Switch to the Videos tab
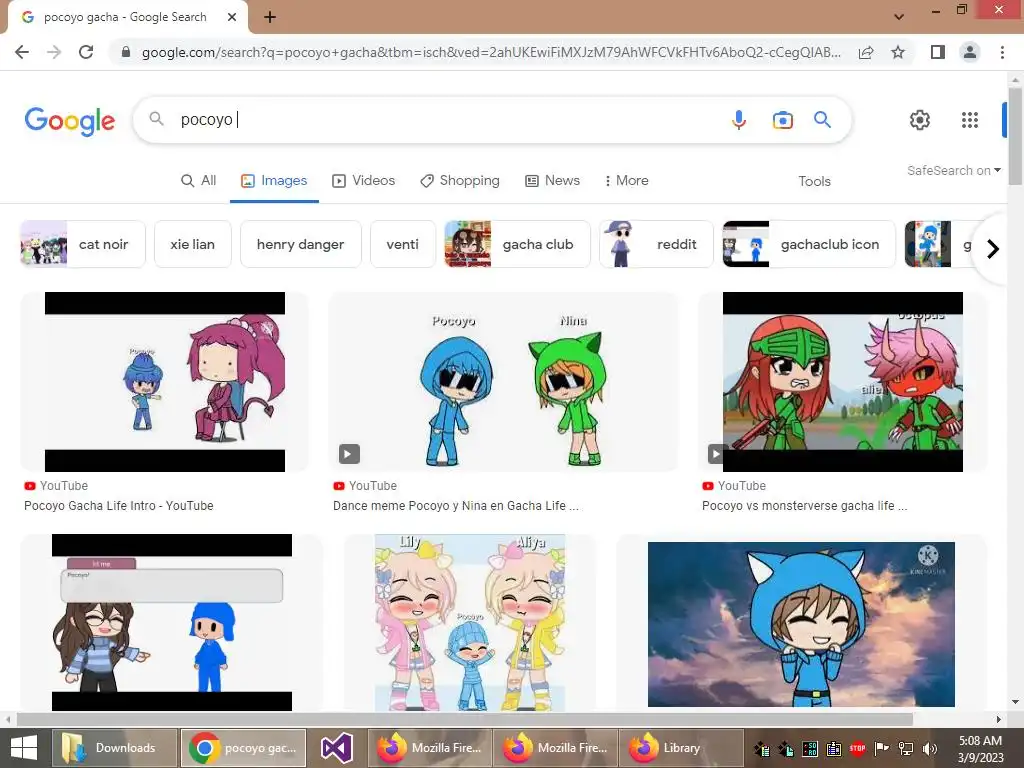 [364, 181]
